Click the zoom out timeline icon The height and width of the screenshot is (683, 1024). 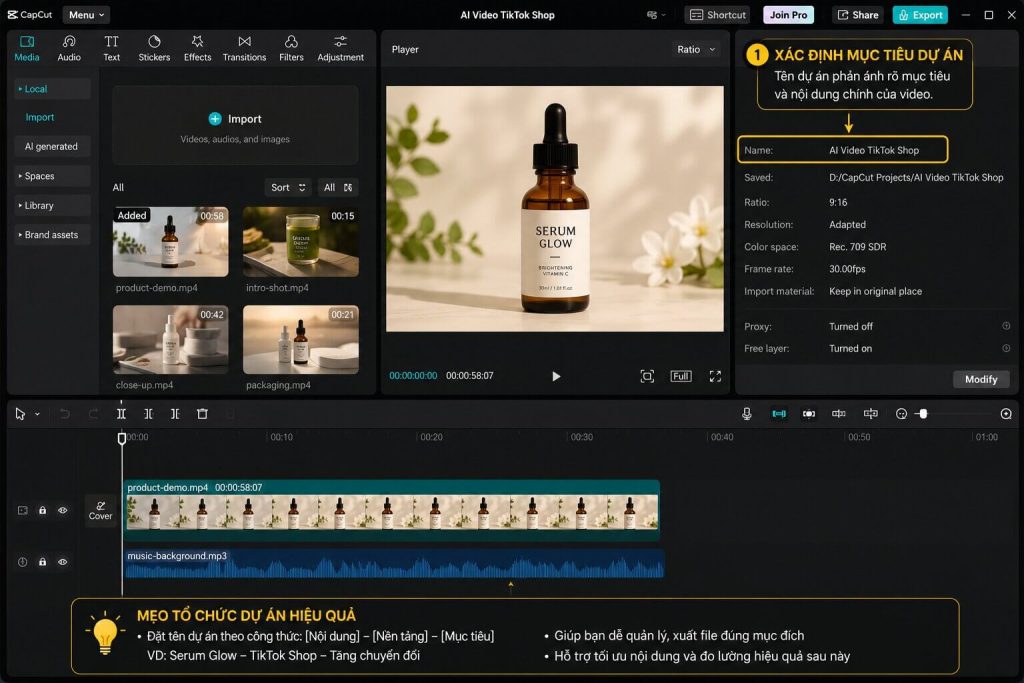pyautogui.click(x=901, y=414)
